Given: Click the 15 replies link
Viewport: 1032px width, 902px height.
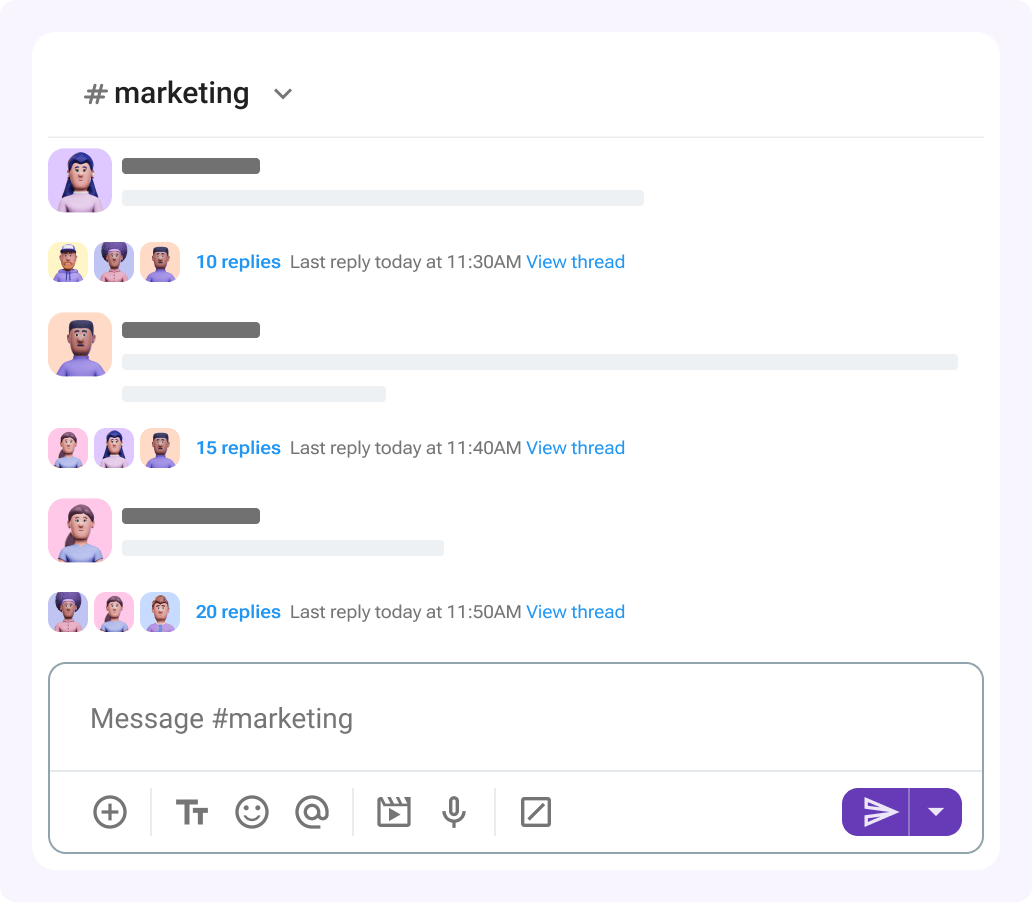Looking at the screenshot, I should [238, 448].
